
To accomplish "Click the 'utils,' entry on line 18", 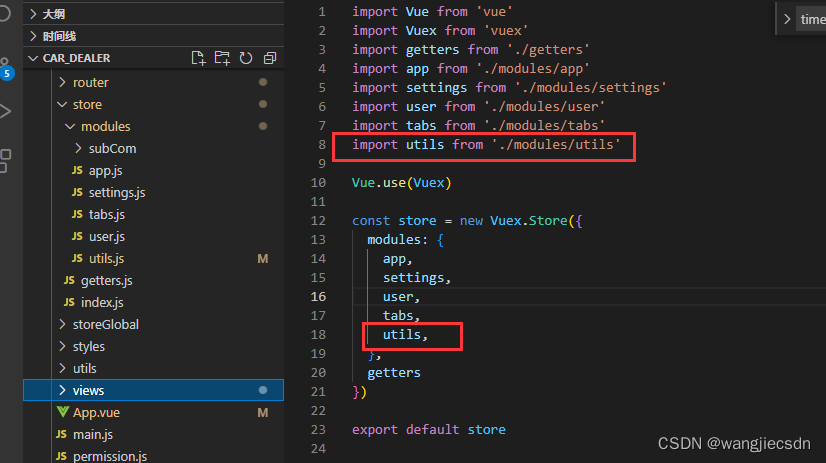I will coord(406,334).
